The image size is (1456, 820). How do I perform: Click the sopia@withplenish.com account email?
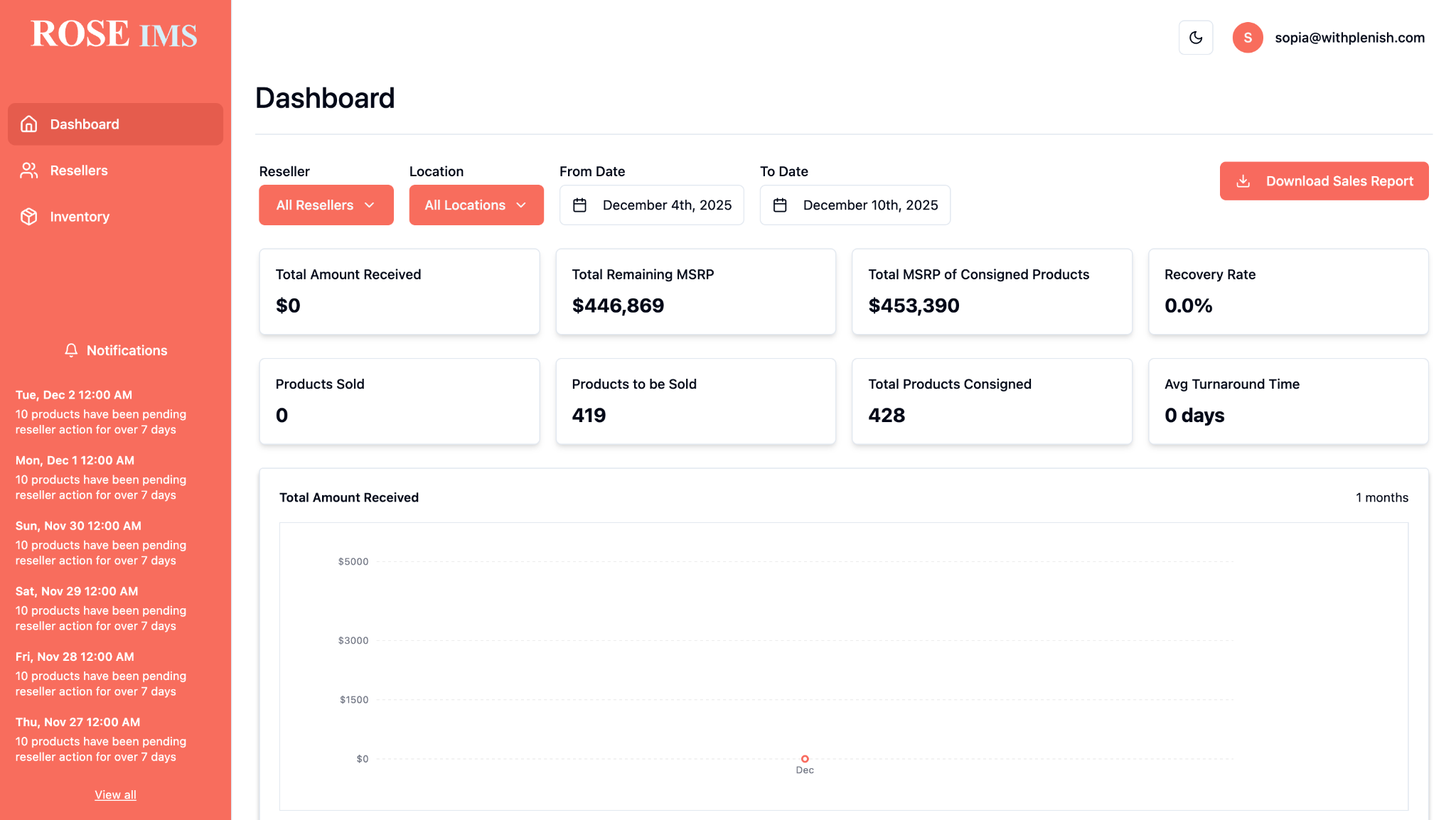(1349, 38)
